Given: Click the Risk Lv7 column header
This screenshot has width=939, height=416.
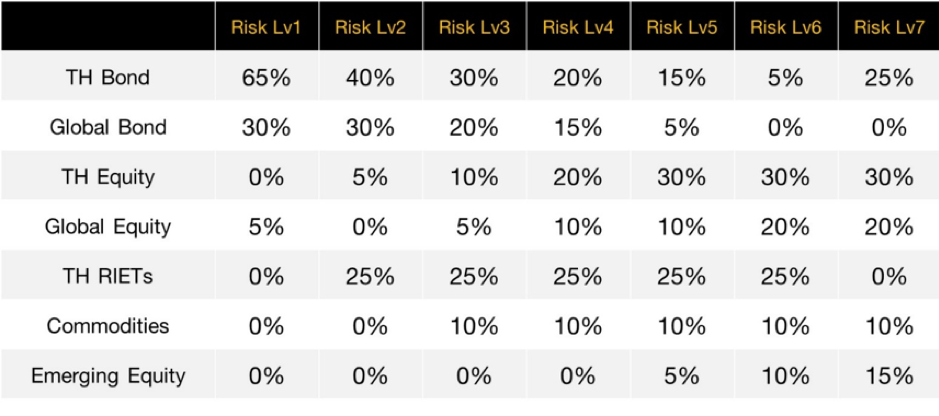Looking at the screenshot, I should pos(888,27).
